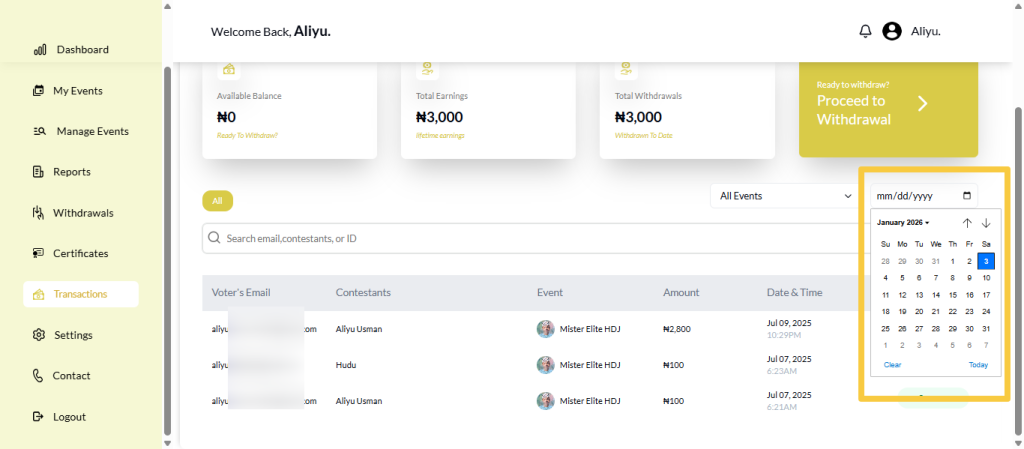Expand the January 2026 month selector
Image resolution: width=1024 pixels, height=449 pixels.
(x=903, y=222)
